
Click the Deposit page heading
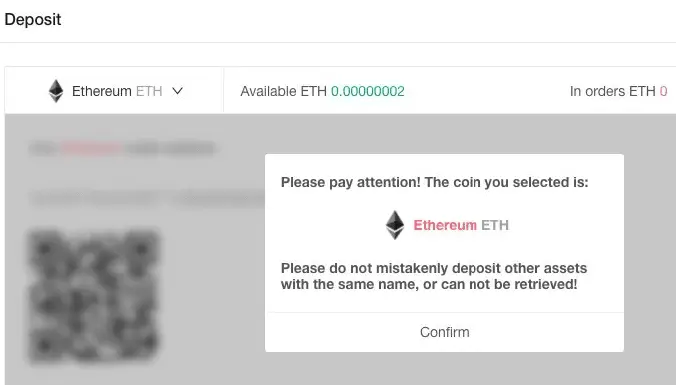(x=33, y=19)
